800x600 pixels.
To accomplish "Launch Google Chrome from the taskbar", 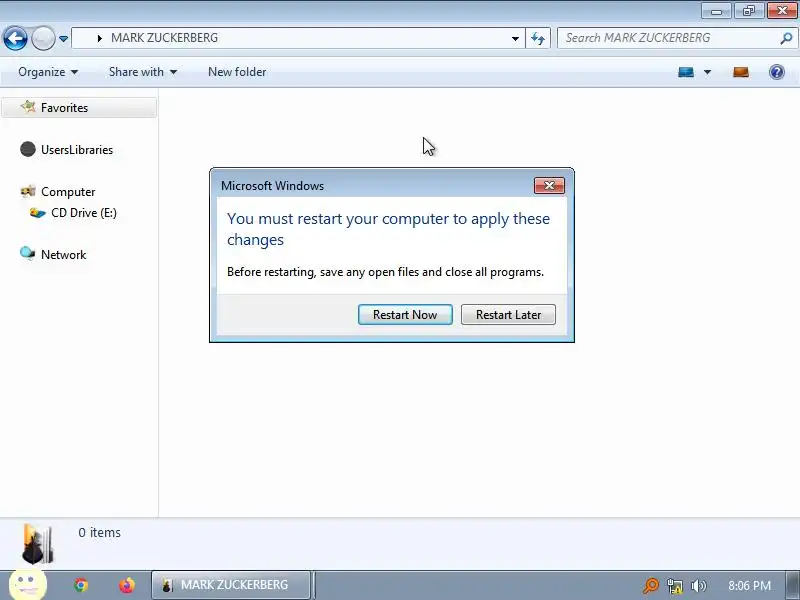I will (81, 585).
